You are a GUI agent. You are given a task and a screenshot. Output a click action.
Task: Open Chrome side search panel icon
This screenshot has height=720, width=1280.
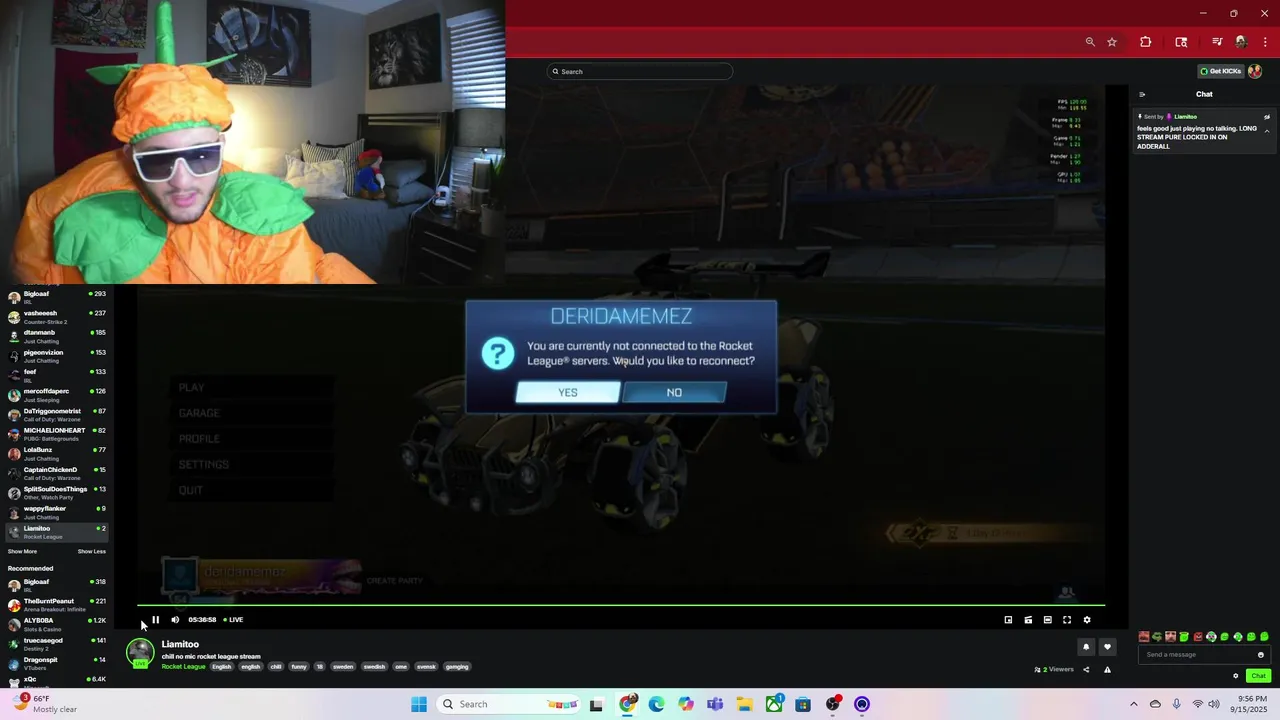pyautogui.click(x=1181, y=42)
